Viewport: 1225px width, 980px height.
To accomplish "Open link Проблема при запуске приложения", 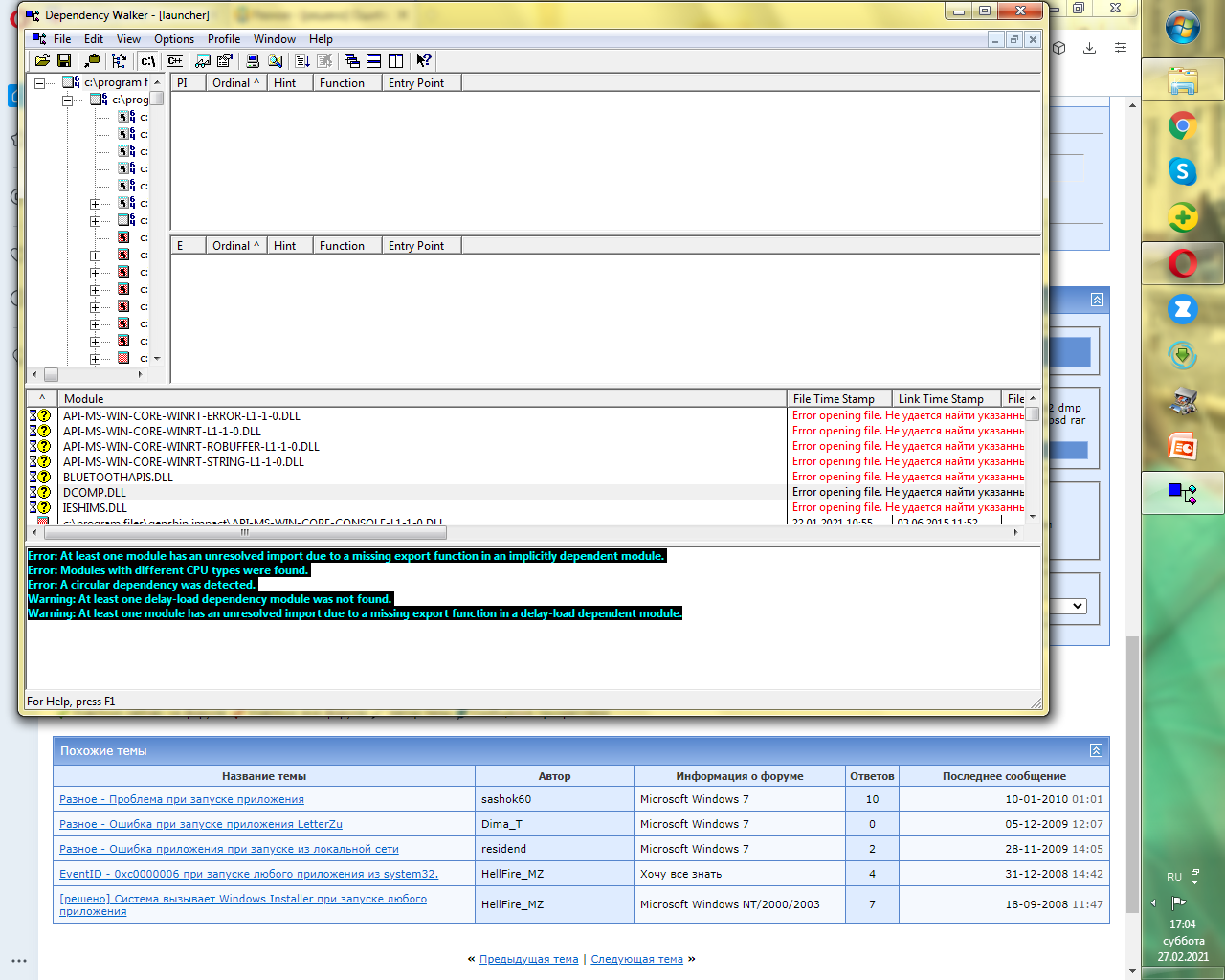I will point(182,799).
